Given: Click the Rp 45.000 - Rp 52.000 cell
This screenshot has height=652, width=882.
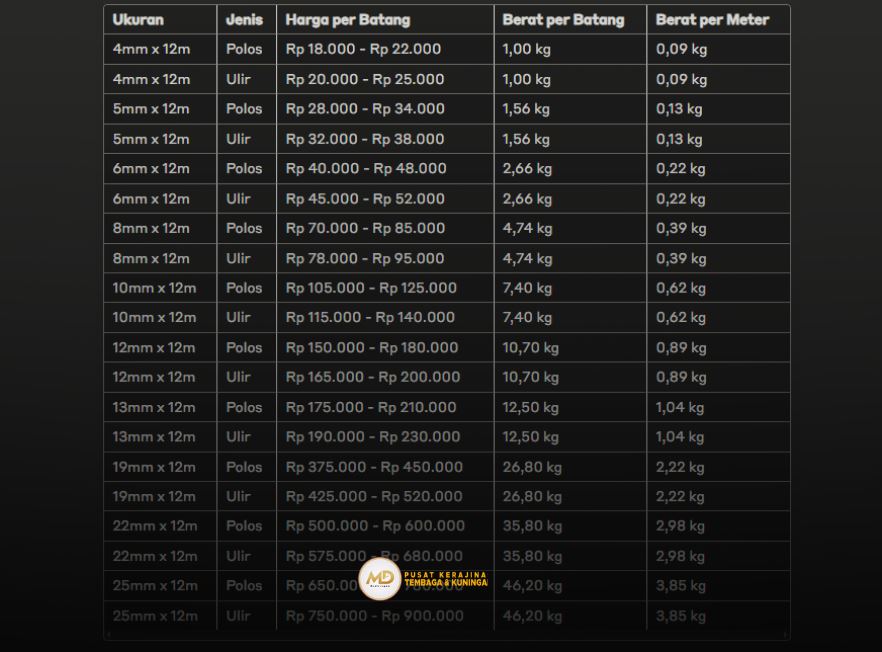Looking at the screenshot, I should [x=365, y=199].
